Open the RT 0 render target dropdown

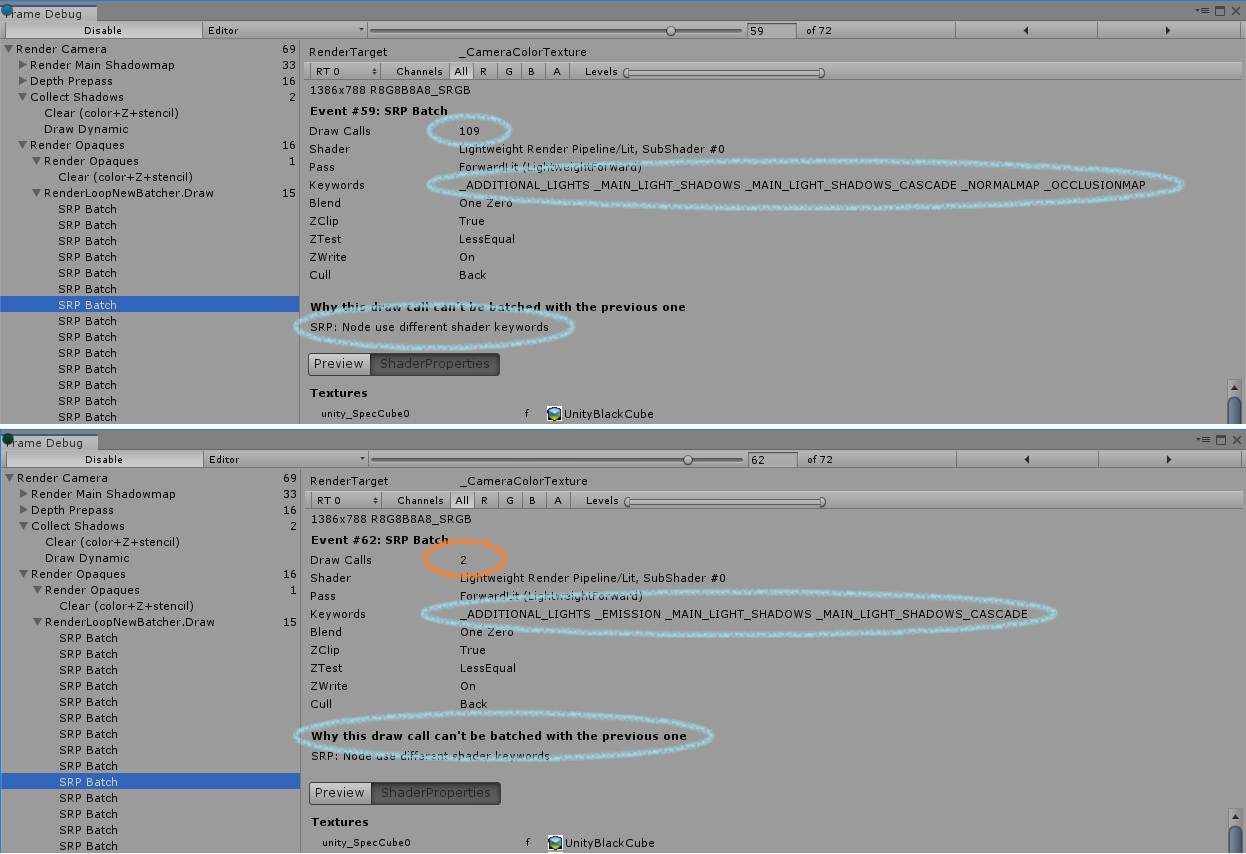[x=344, y=71]
